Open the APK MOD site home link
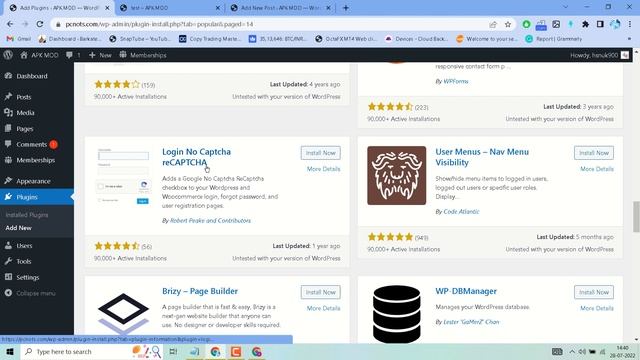Image resolution: width=640 pixels, height=360 pixels. (39, 55)
